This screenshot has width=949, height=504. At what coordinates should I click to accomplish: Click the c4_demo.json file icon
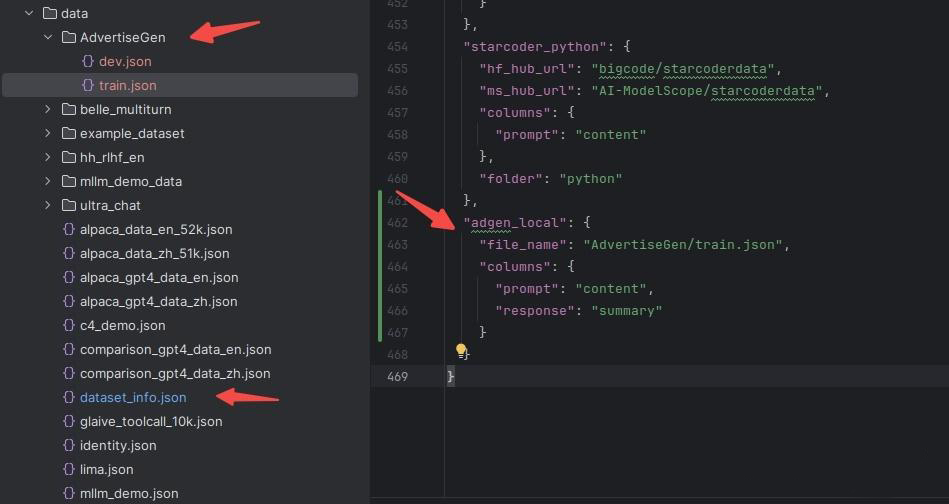point(69,326)
